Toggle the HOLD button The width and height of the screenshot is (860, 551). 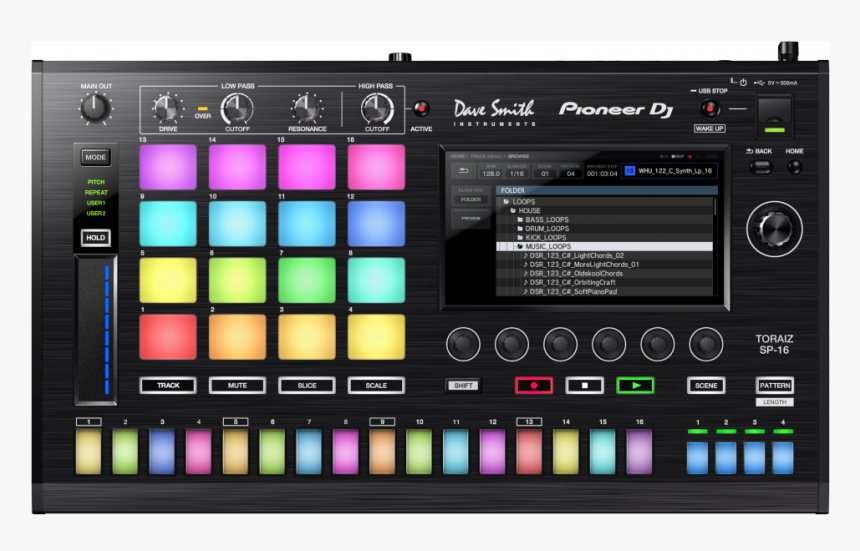[95, 238]
